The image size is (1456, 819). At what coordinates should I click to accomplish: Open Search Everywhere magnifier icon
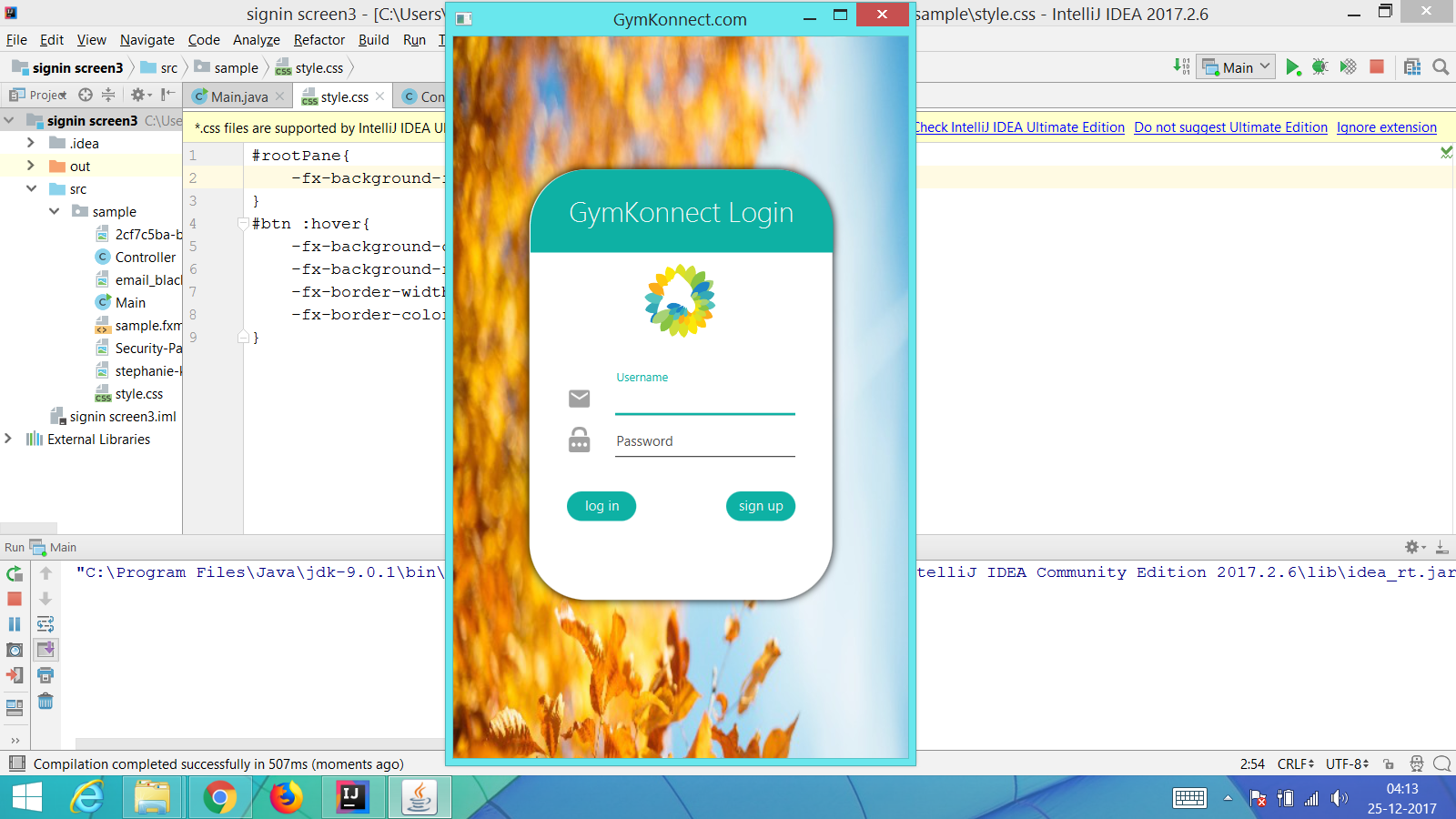pyautogui.click(x=1441, y=67)
